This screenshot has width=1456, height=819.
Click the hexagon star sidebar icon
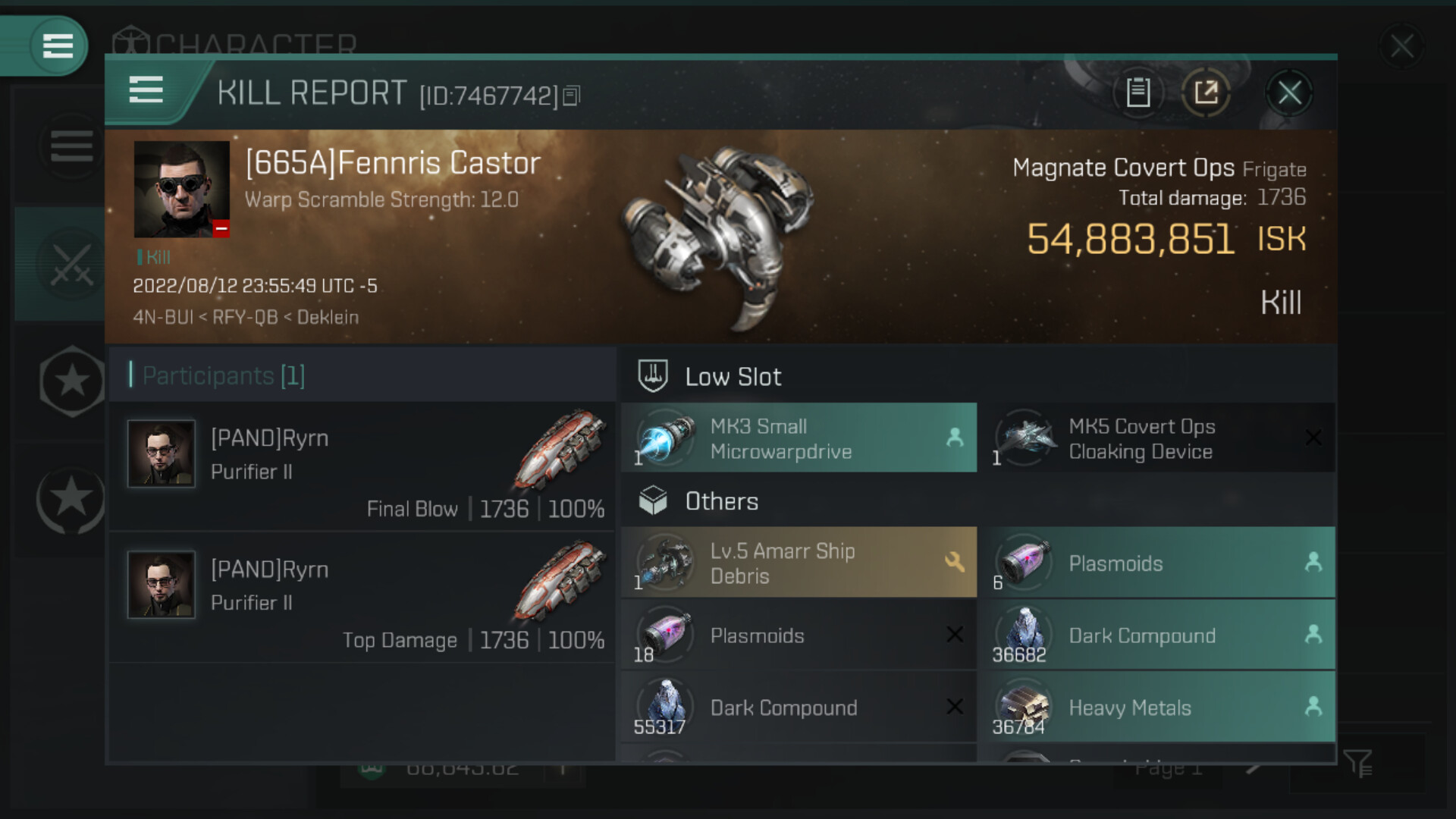(x=71, y=381)
